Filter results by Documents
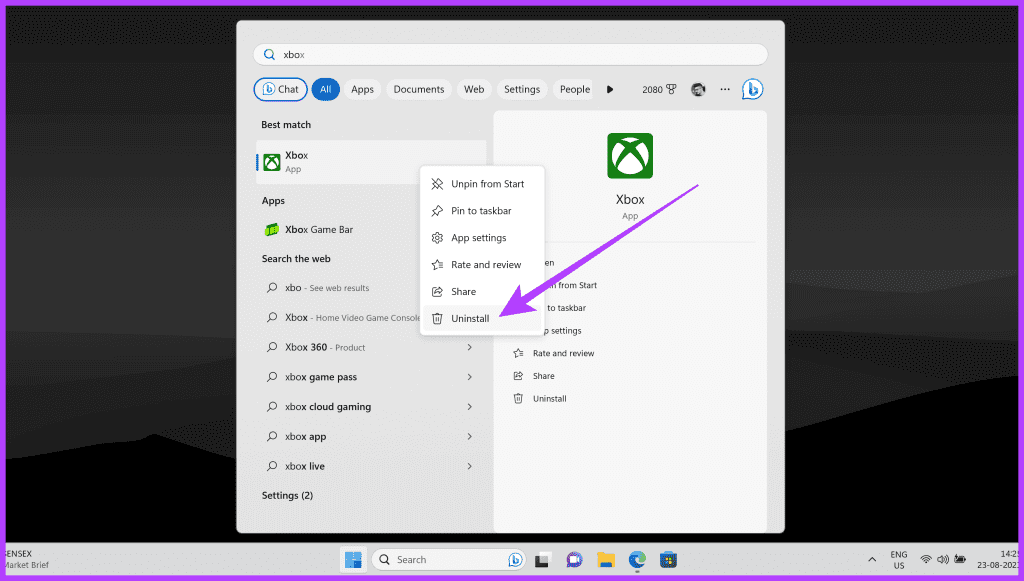This screenshot has width=1024, height=581. [x=419, y=89]
